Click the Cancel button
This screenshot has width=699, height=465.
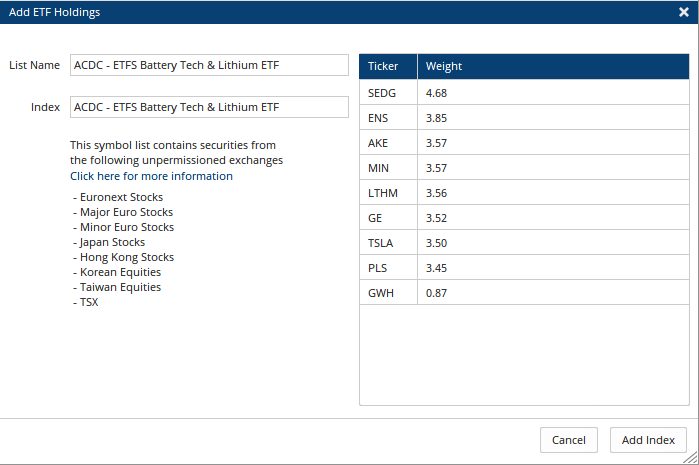pos(568,440)
